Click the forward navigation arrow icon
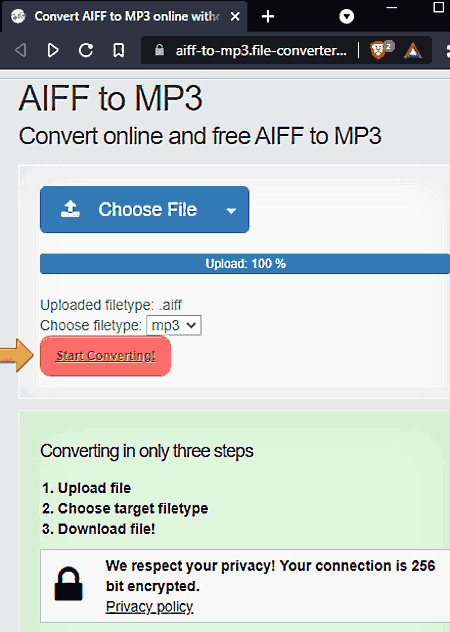Viewport: 450px width, 632px height. [53, 51]
